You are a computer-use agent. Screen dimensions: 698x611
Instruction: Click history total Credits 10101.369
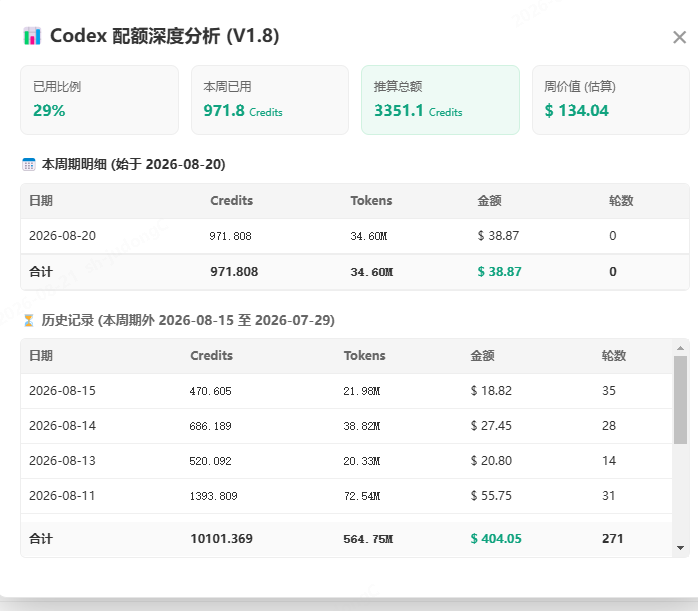point(222,539)
